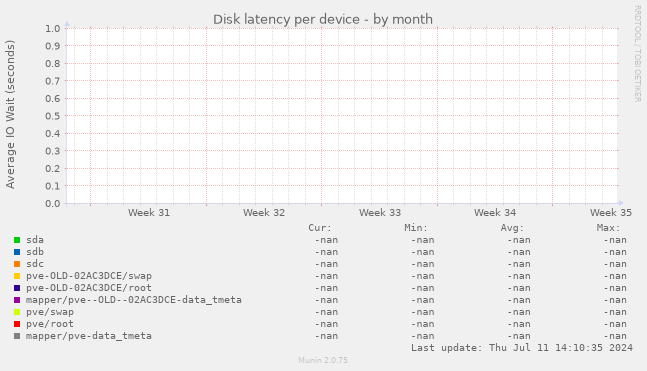Click the Week 35 axis label
This screenshot has width=647, height=371.
[x=611, y=213]
